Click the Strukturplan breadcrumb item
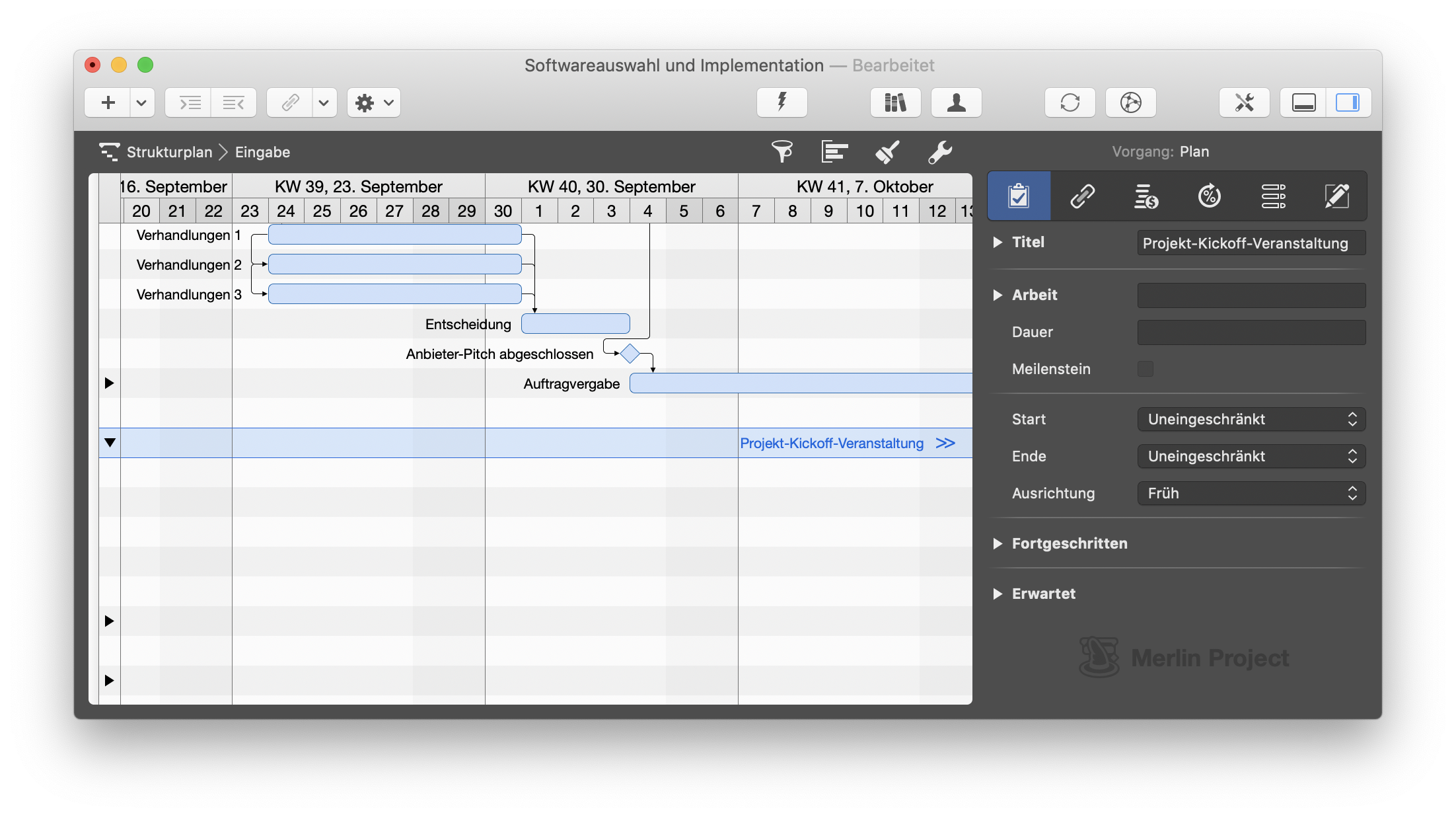Screen dimensions: 1456x817 pyautogui.click(x=169, y=151)
